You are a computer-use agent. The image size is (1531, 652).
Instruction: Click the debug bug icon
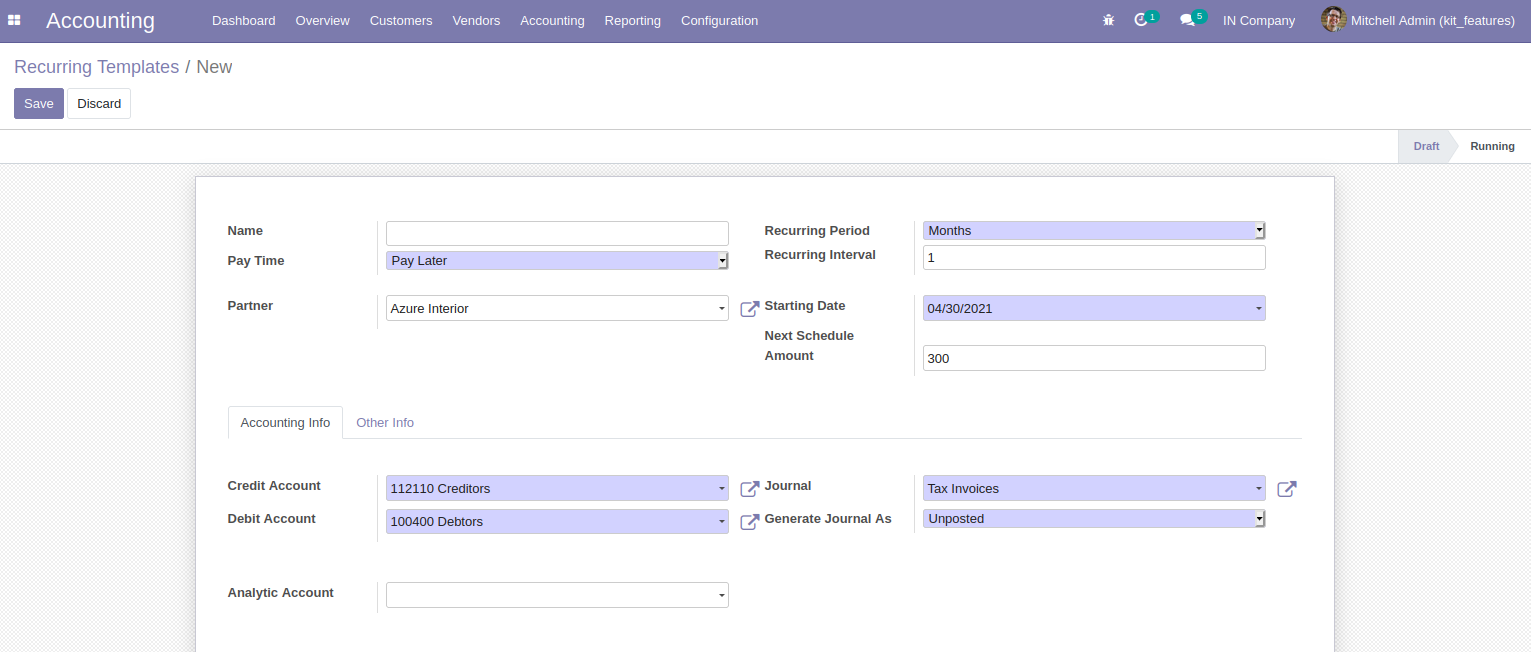[x=1108, y=20]
